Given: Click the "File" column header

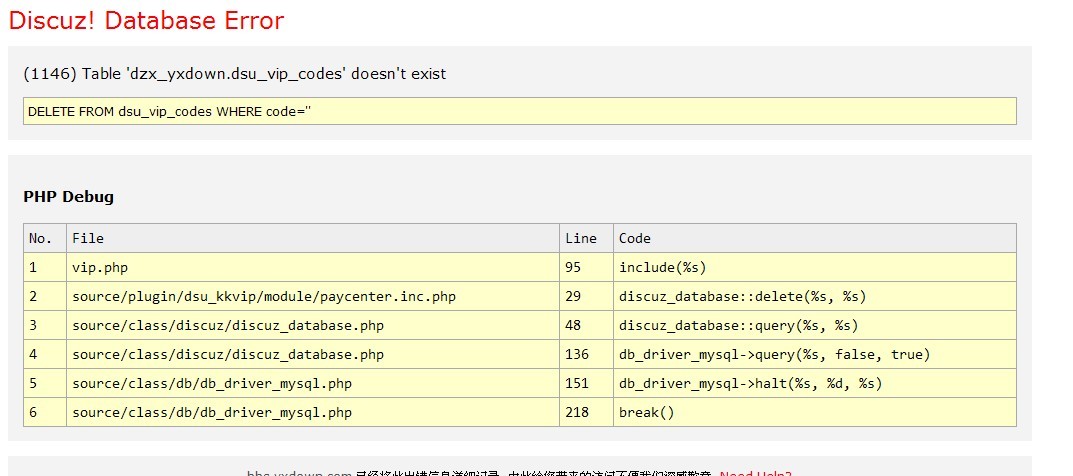Looking at the screenshot, I should click(x=88, y=238).
